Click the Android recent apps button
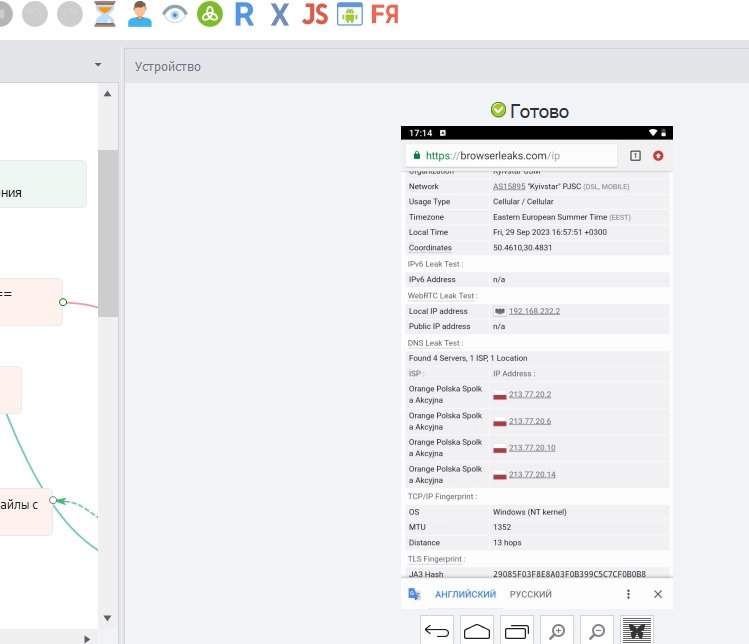 (517, 631)
